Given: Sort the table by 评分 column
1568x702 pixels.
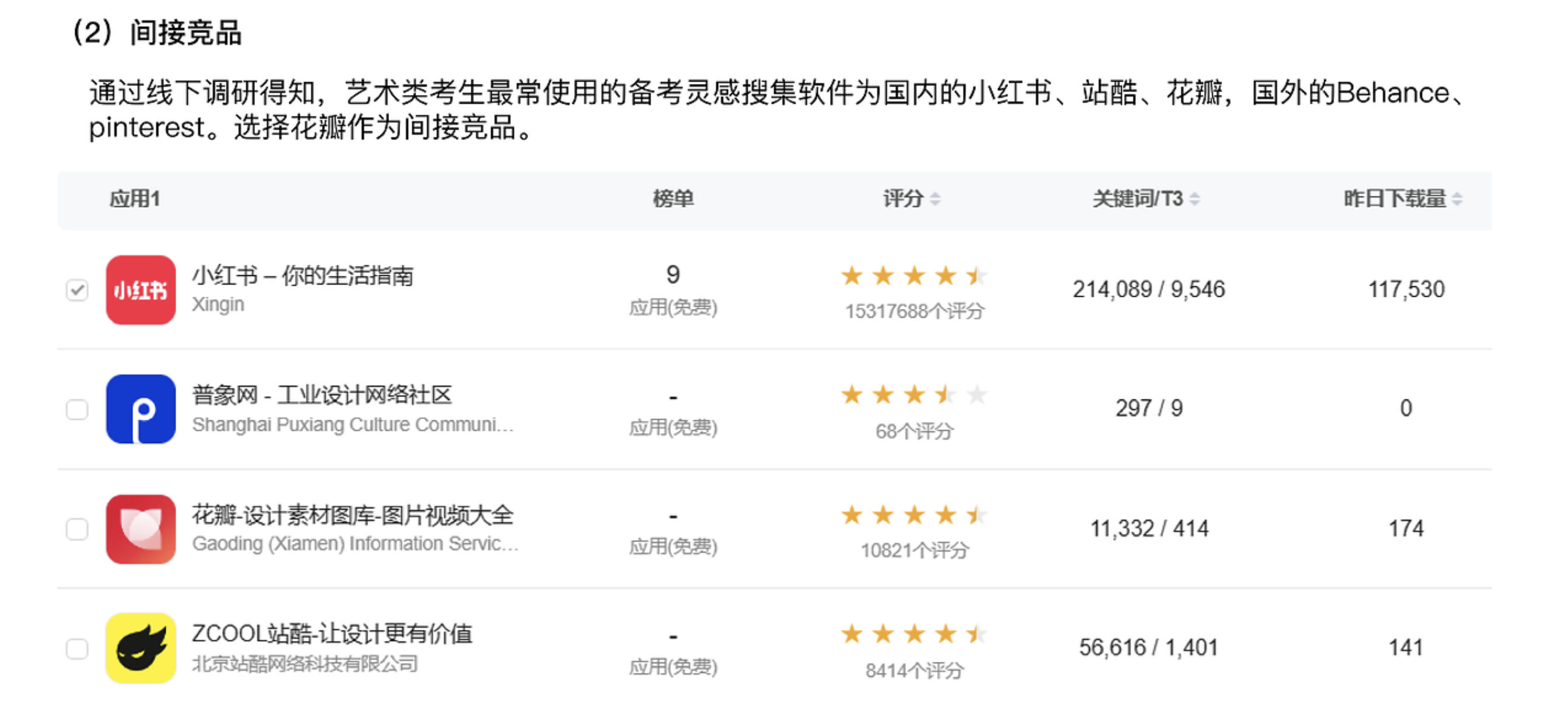Looking at the screenshot, I should point(935,199).
